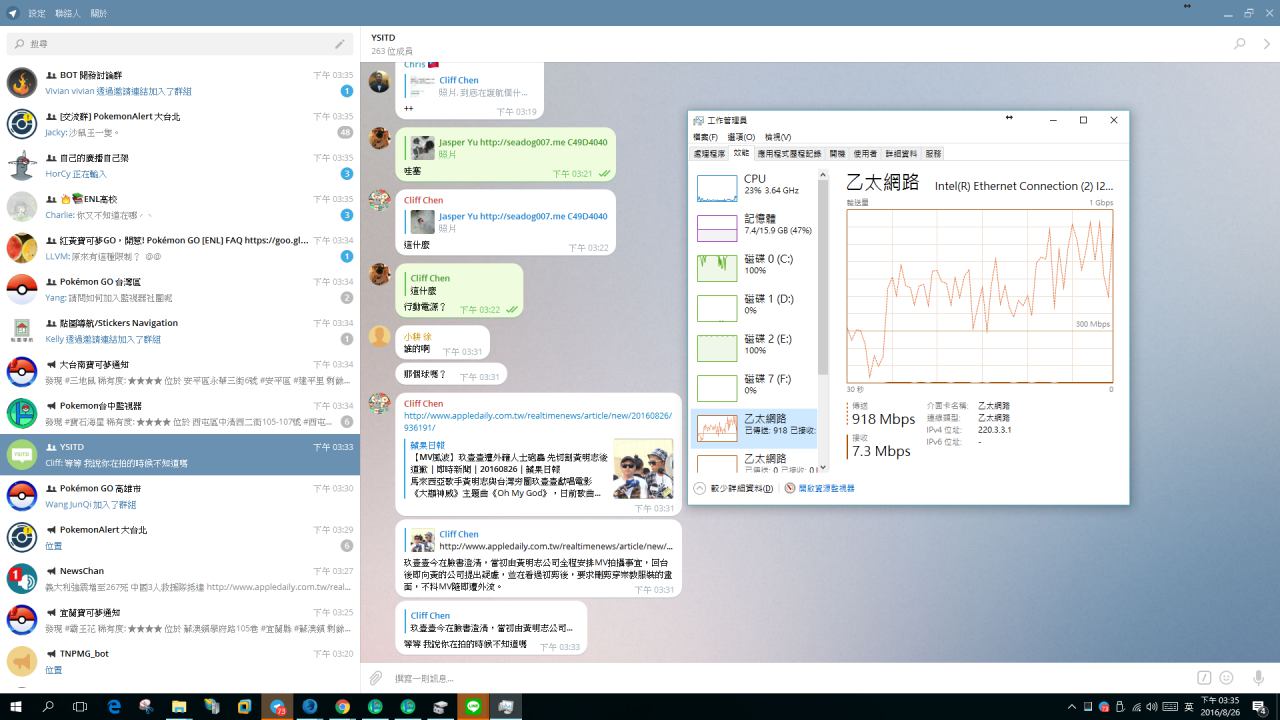Open the emoji picker icon
This screenshot has width=1280, height=720.
[x=1227, y=678]
